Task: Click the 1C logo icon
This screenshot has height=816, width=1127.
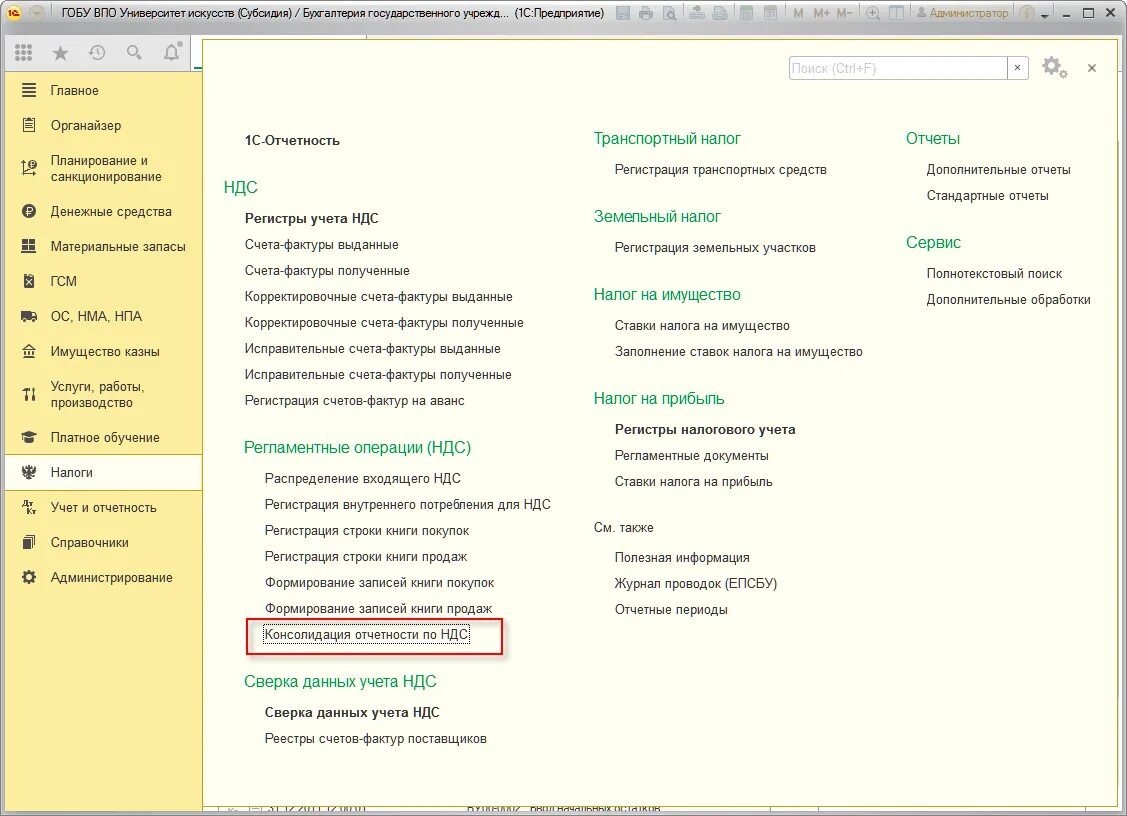Action: pos(14,13)
